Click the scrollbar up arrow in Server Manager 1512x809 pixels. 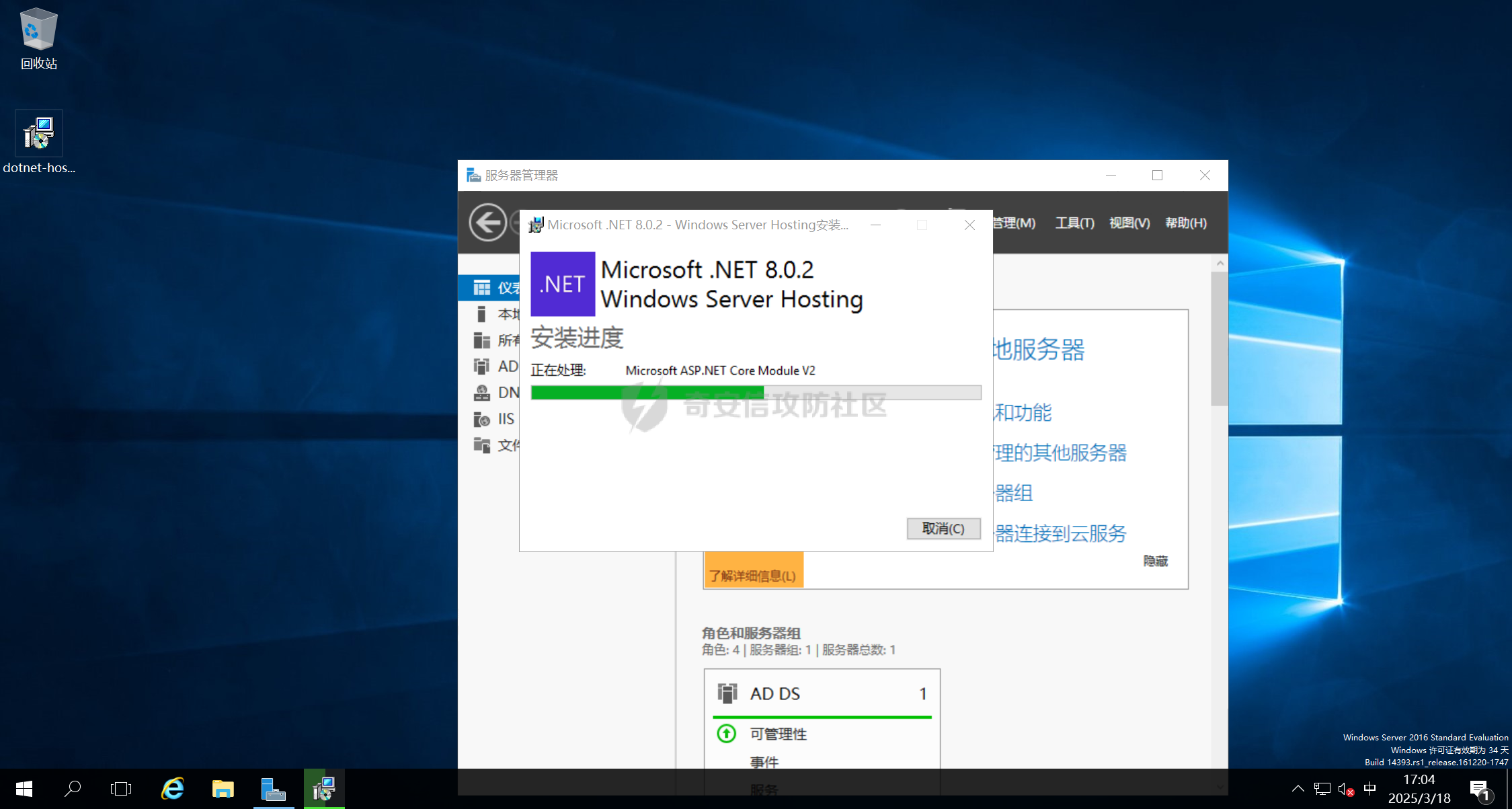pos(1220,263)
